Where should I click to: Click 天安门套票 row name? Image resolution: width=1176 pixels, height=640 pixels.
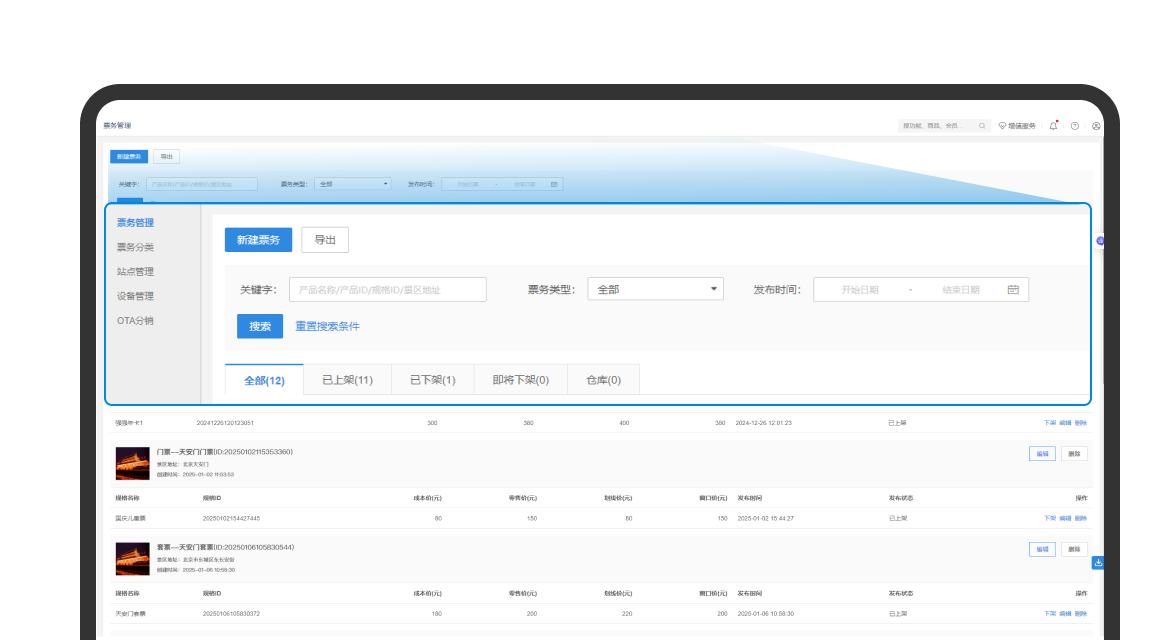point(130,614)
